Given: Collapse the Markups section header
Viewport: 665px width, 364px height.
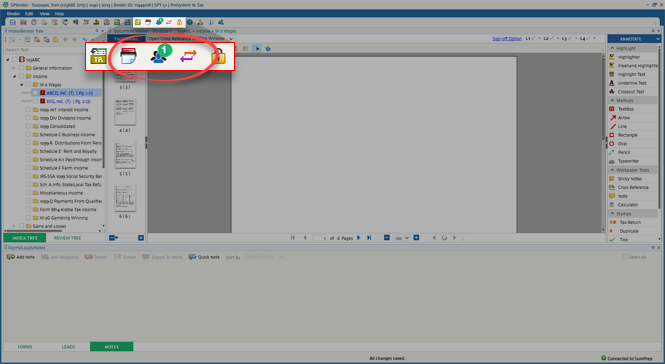Looking at the screenshot, I should point(612,101).
